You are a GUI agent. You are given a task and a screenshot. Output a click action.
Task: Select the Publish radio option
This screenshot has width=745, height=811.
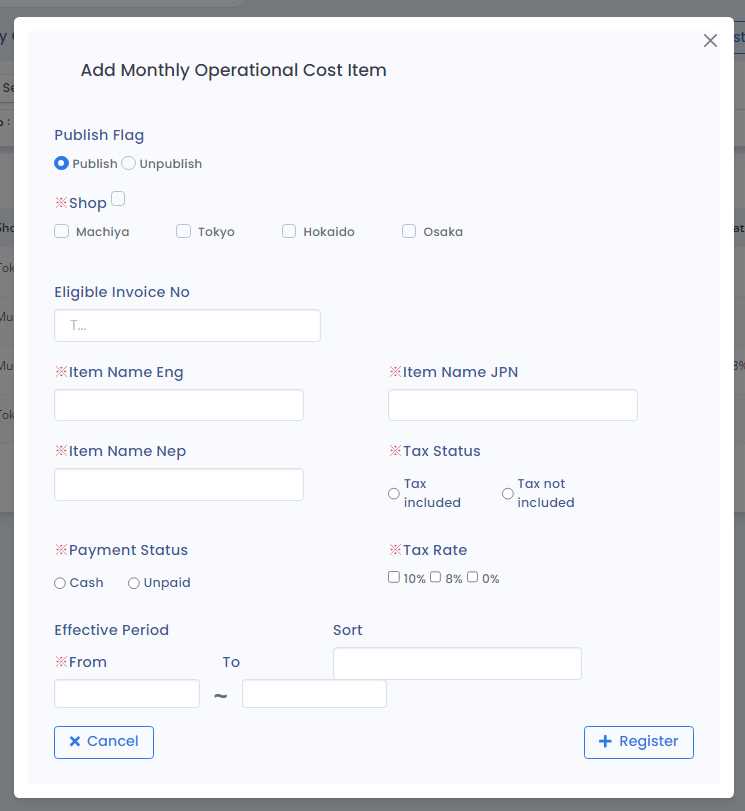(61, 163)
